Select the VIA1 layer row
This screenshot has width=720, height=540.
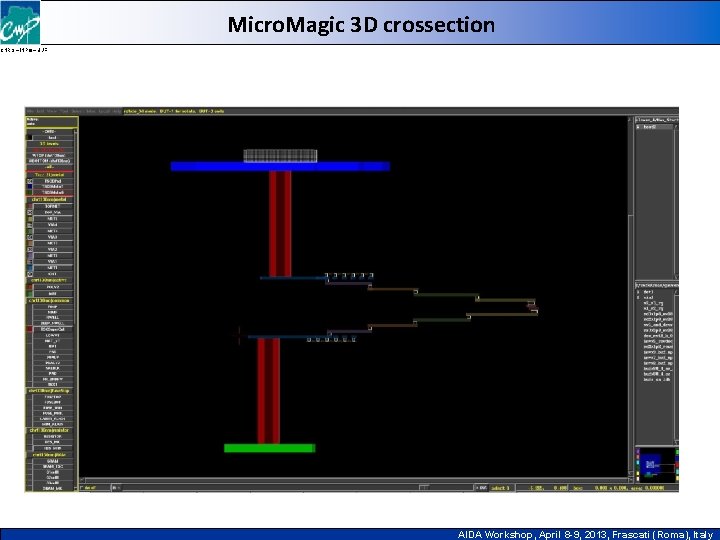click(x=52, y=261)
